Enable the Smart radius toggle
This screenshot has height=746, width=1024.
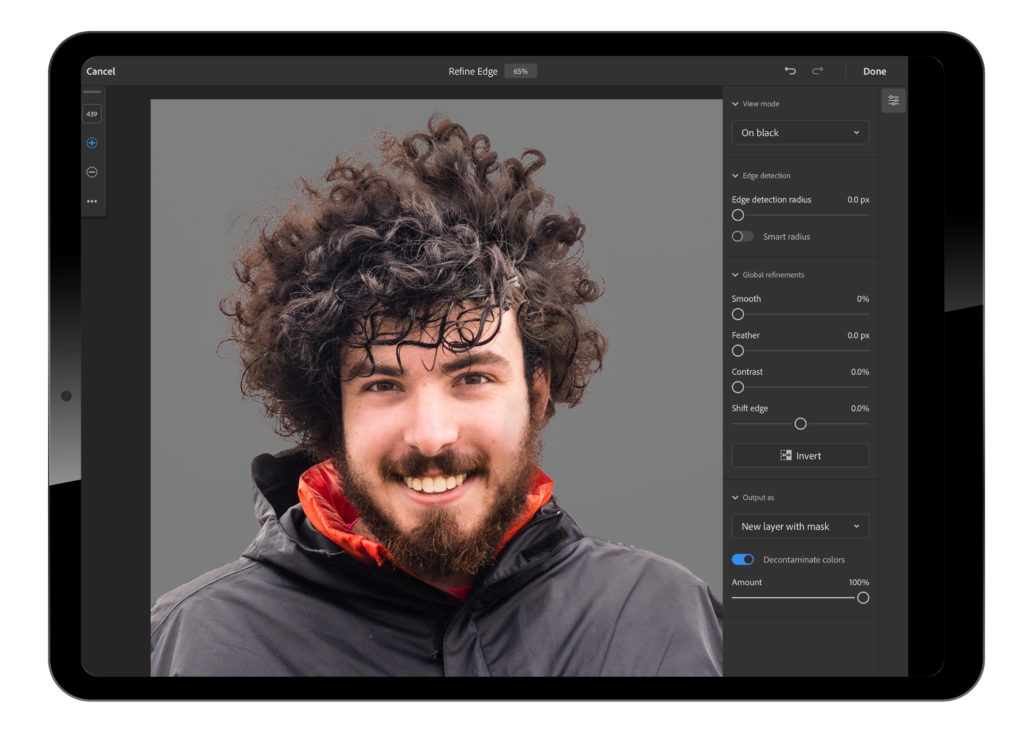[742, 236]
